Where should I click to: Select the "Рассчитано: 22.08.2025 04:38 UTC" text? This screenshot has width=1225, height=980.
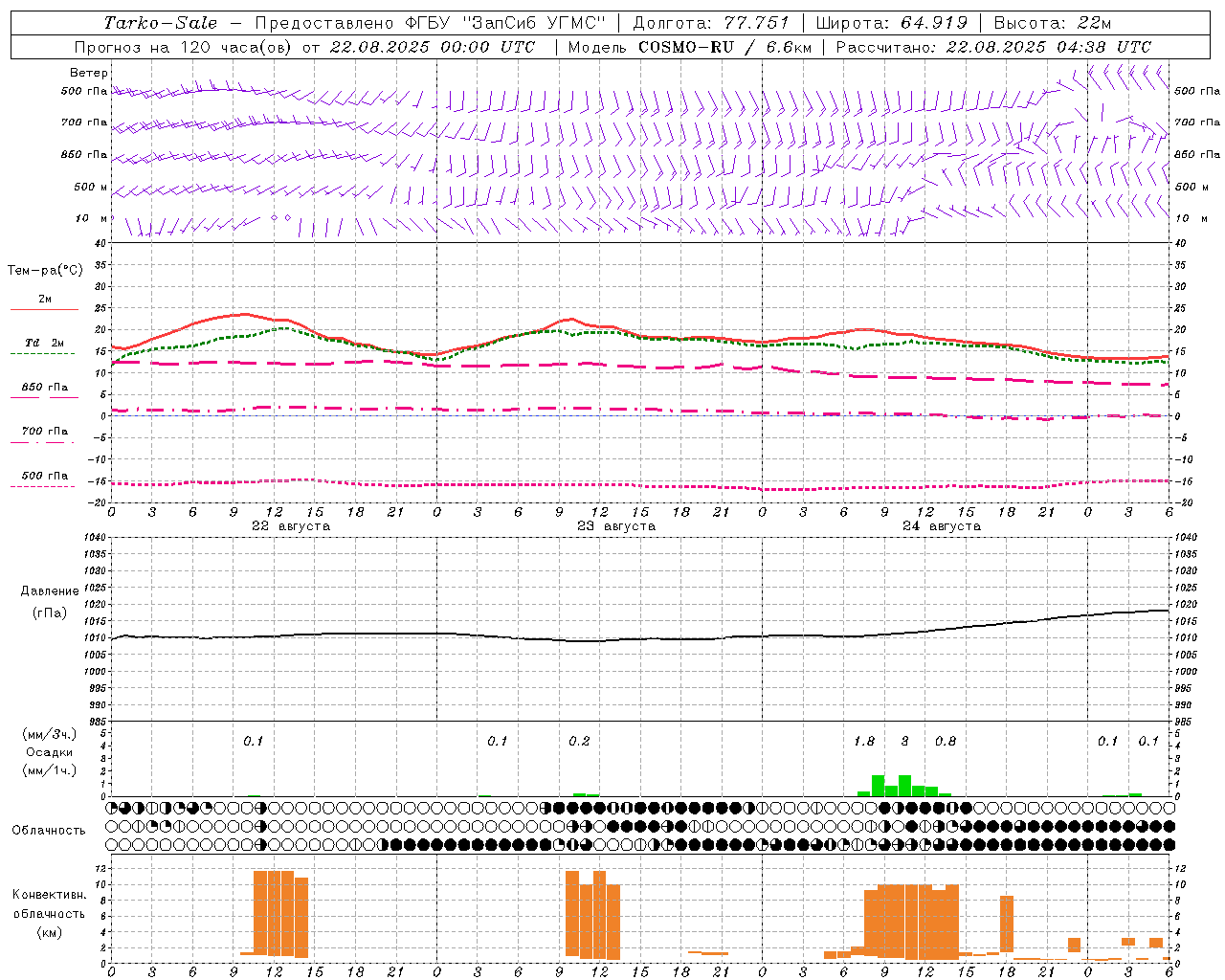click(993, 47)
